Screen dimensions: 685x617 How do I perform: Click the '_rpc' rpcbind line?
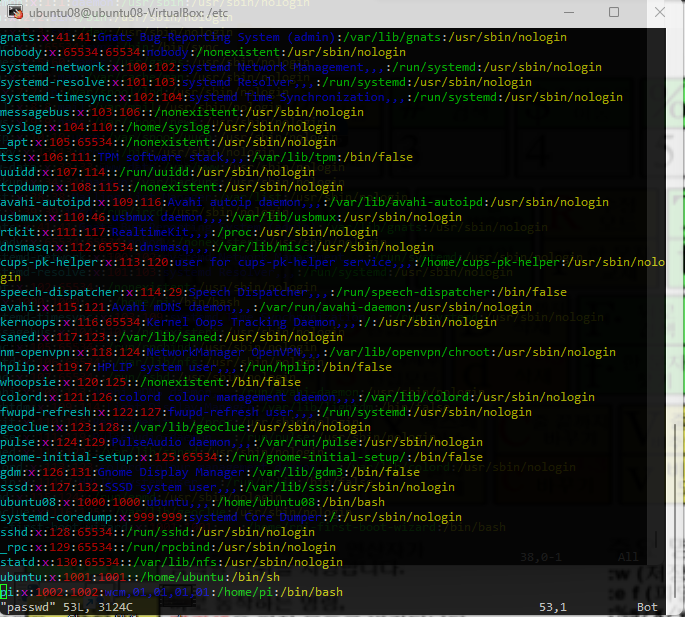tap(168, 547)
